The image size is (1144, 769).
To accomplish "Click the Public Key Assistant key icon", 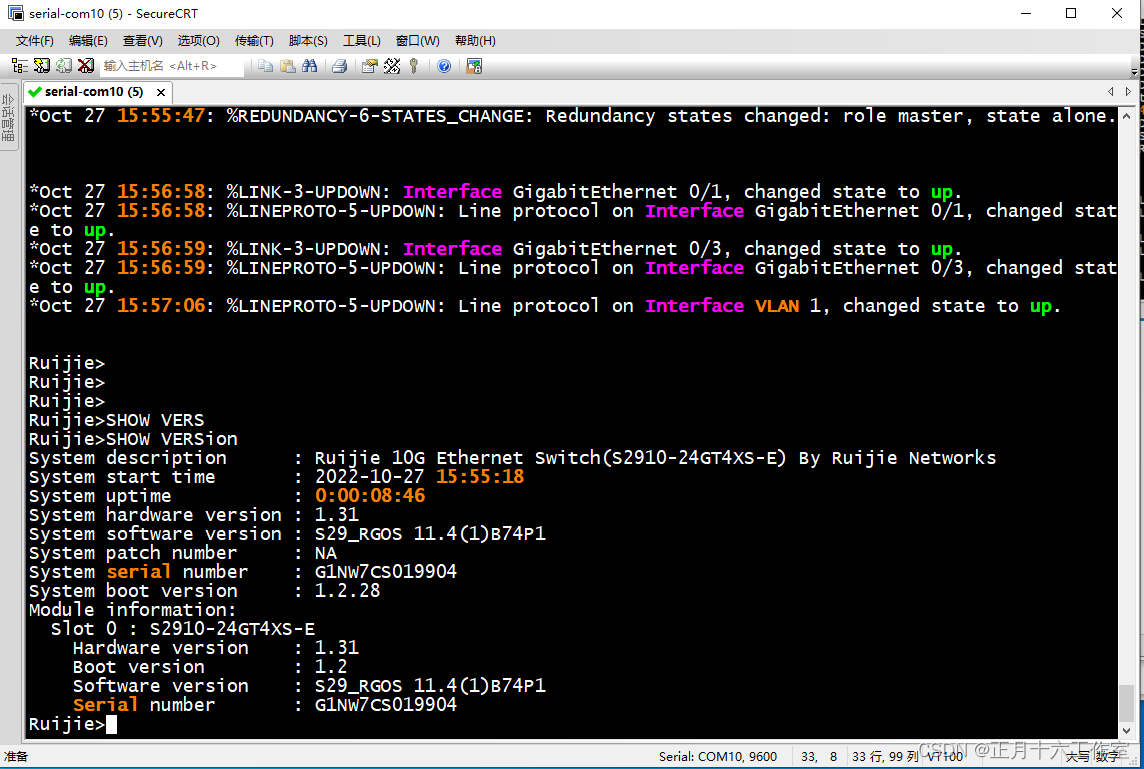I will (414, 66).
